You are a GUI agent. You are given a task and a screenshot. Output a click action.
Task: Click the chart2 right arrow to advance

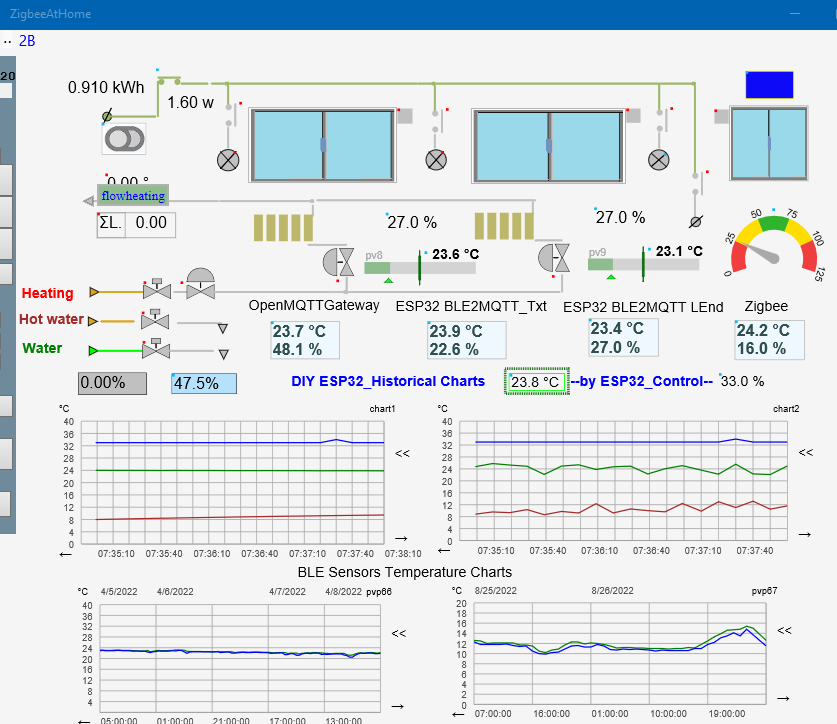click(x=805, y=534)
